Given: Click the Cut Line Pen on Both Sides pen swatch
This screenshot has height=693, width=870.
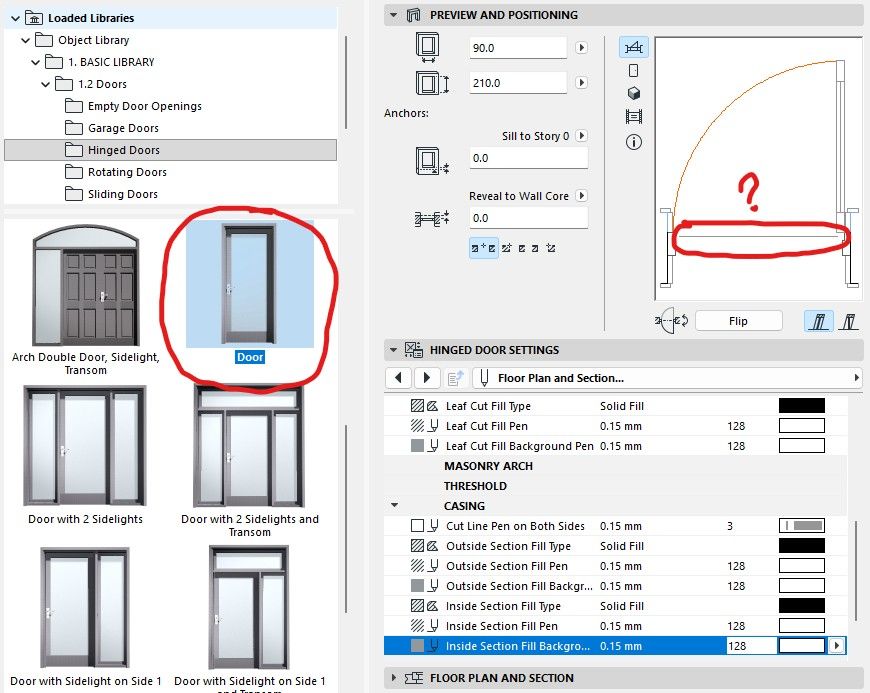Looking at the screenshot, I should [802, 525].
